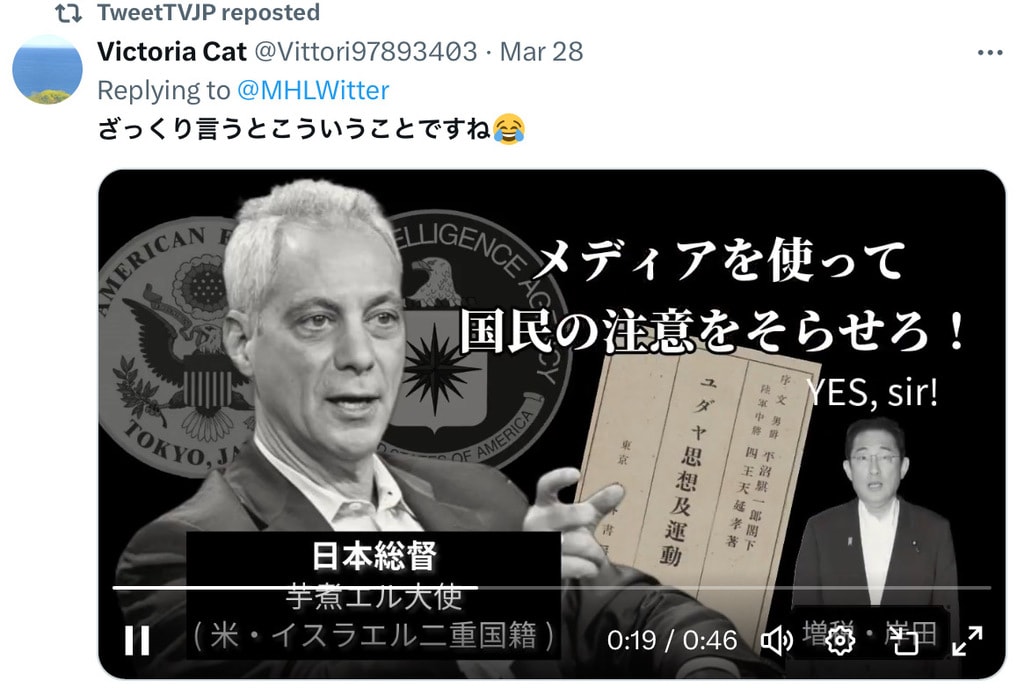Open video settings gear
1024x688 pixels.
(840, 640)
